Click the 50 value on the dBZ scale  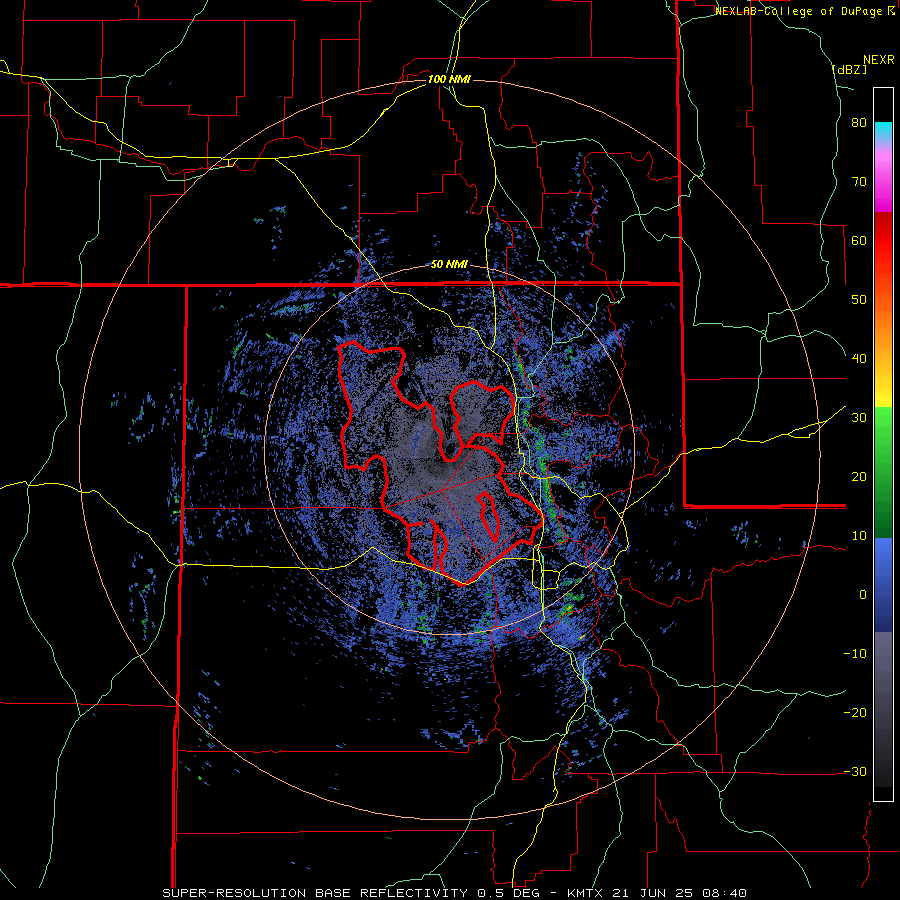click(x=859, y=300)
